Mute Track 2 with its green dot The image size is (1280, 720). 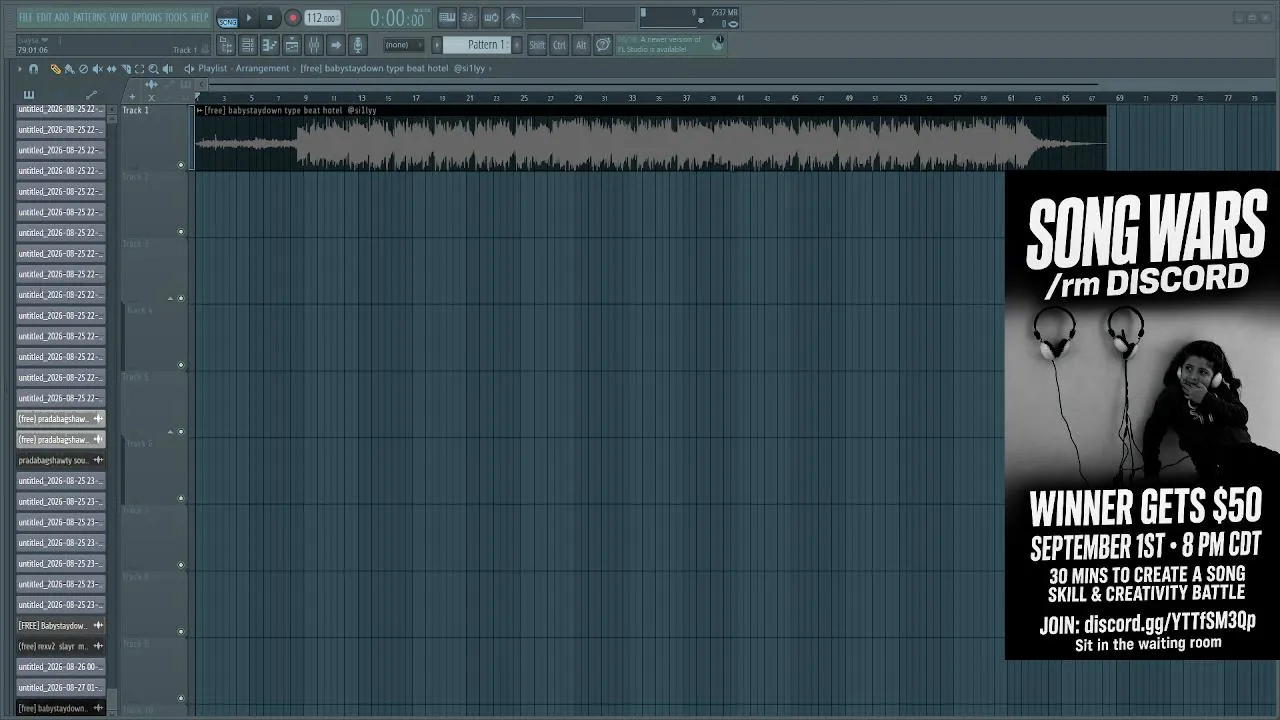coord(181,232)
